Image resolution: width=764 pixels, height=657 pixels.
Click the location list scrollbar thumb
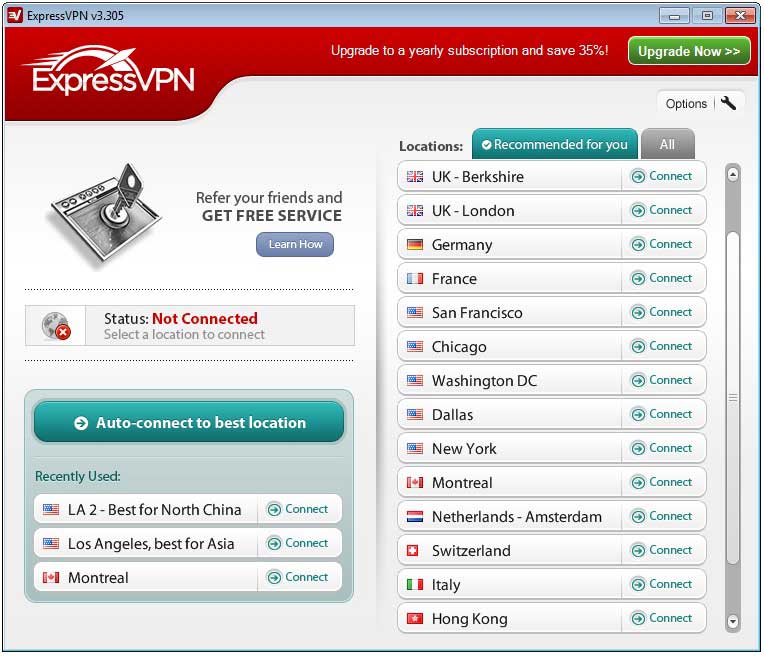[x=733, y=398]
